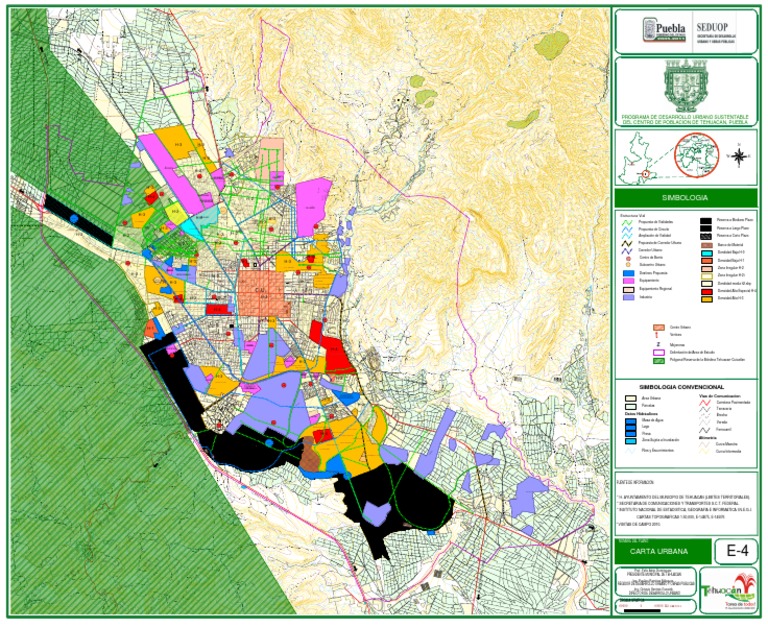This screenshot has height=628, width=768.
Task: Click the dark zigzag Ferrocarril symbol
Action: pyautogui.click(x=705, y=430)
